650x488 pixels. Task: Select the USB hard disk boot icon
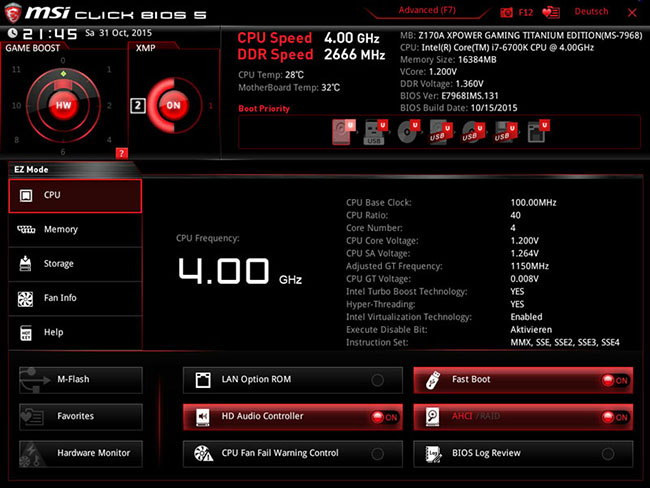click(x=440, y=132)
